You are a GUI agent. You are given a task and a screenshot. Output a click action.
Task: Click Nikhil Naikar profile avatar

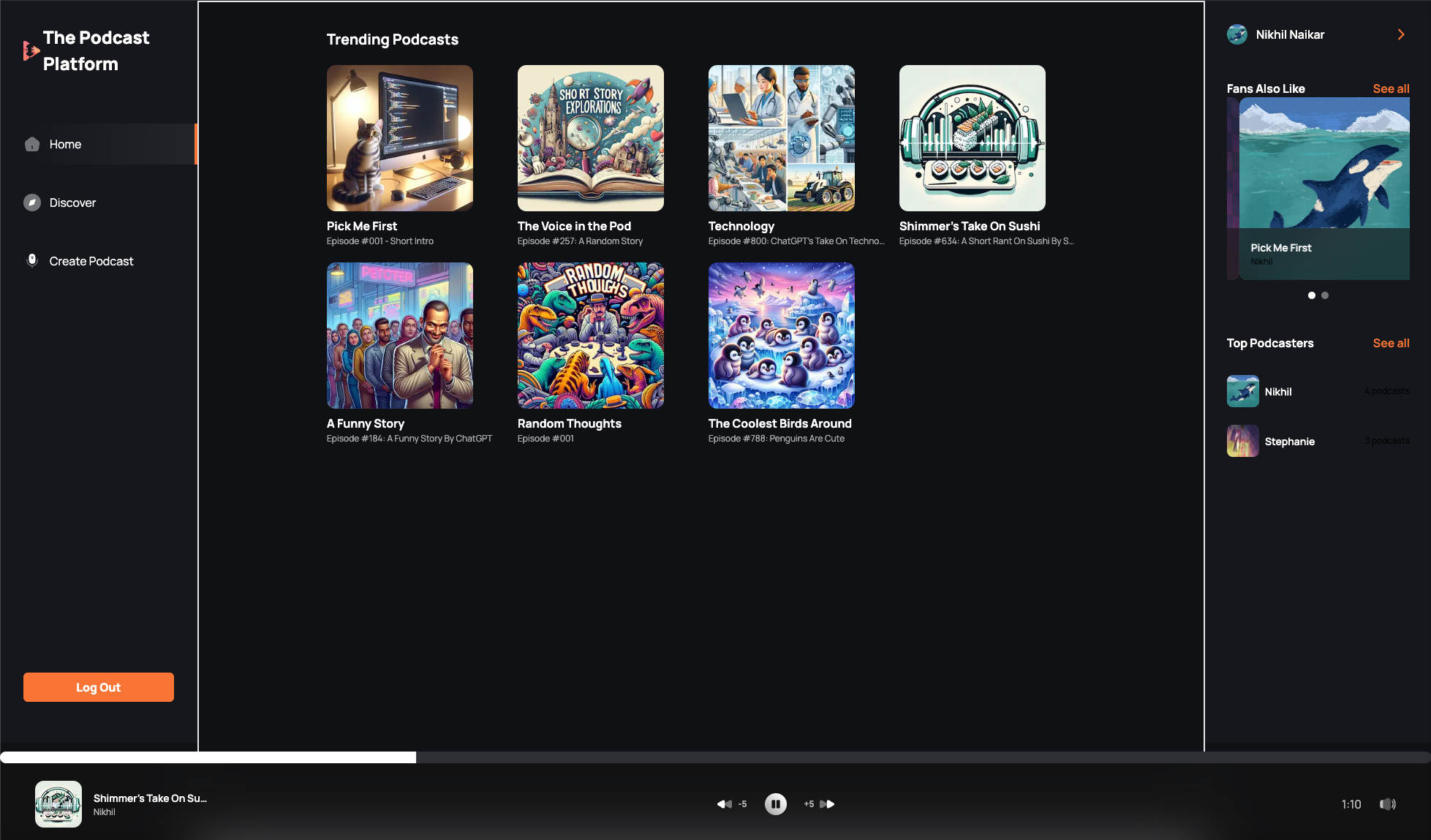[1237, 34]
